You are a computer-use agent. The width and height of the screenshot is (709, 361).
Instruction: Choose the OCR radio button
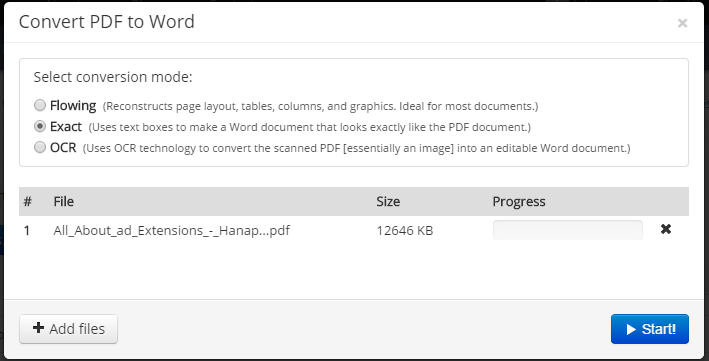[x=40, y=147]
